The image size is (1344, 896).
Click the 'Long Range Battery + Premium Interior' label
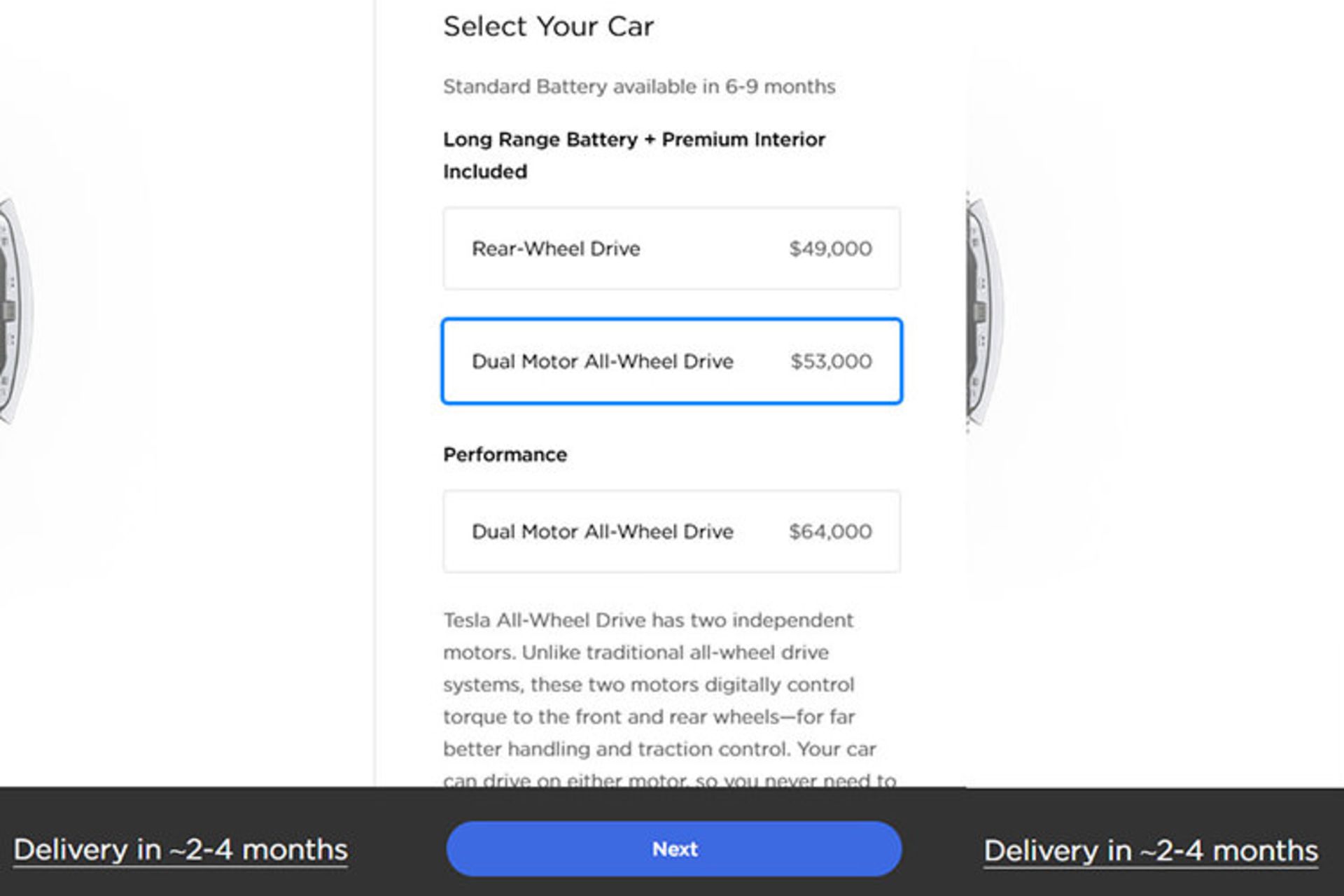[x=633, y=139]
